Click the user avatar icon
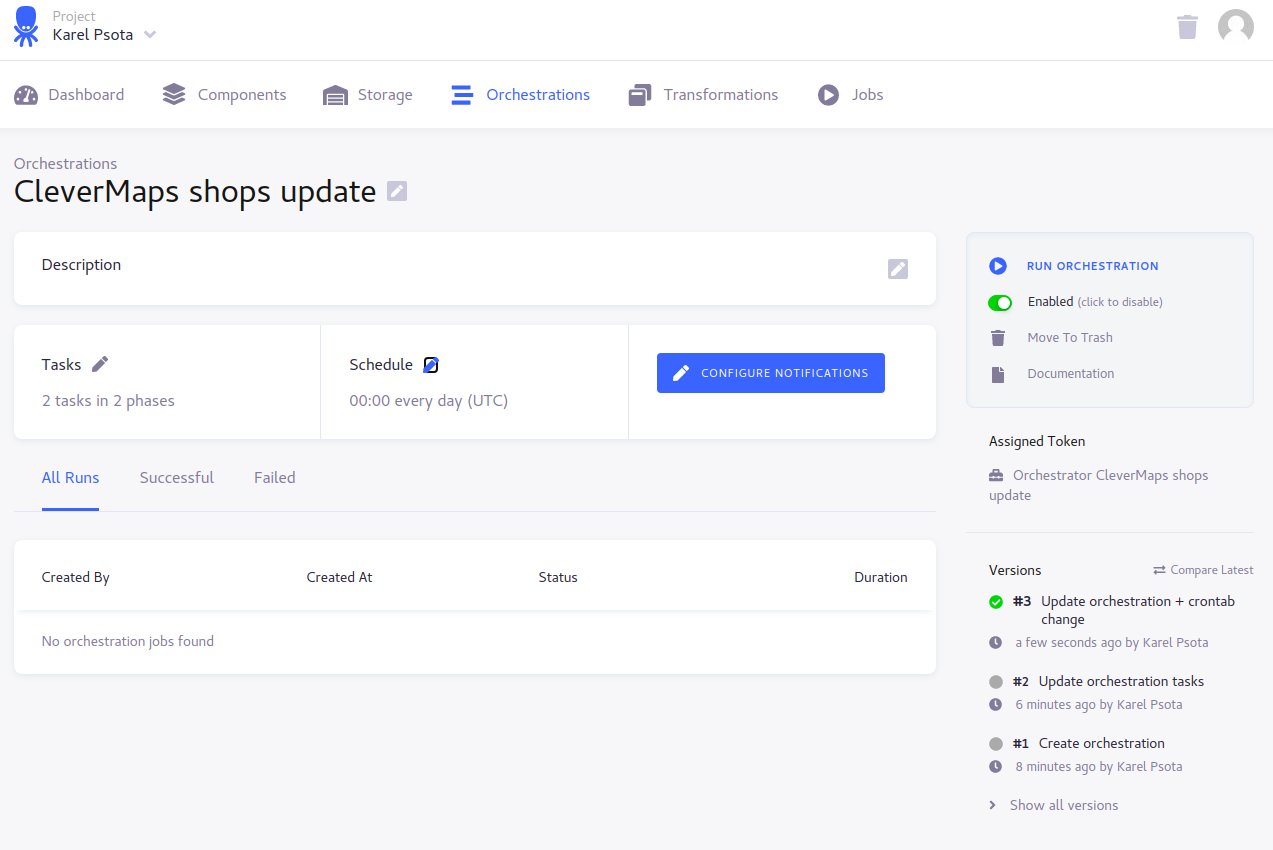The height and width of the screenshot is (850, 1273). (x=1235, y=27)
